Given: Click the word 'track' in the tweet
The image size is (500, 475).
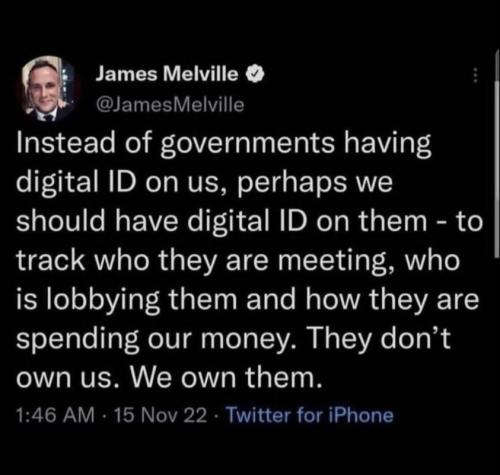Looking at the screenshot, I should (51, 260).
